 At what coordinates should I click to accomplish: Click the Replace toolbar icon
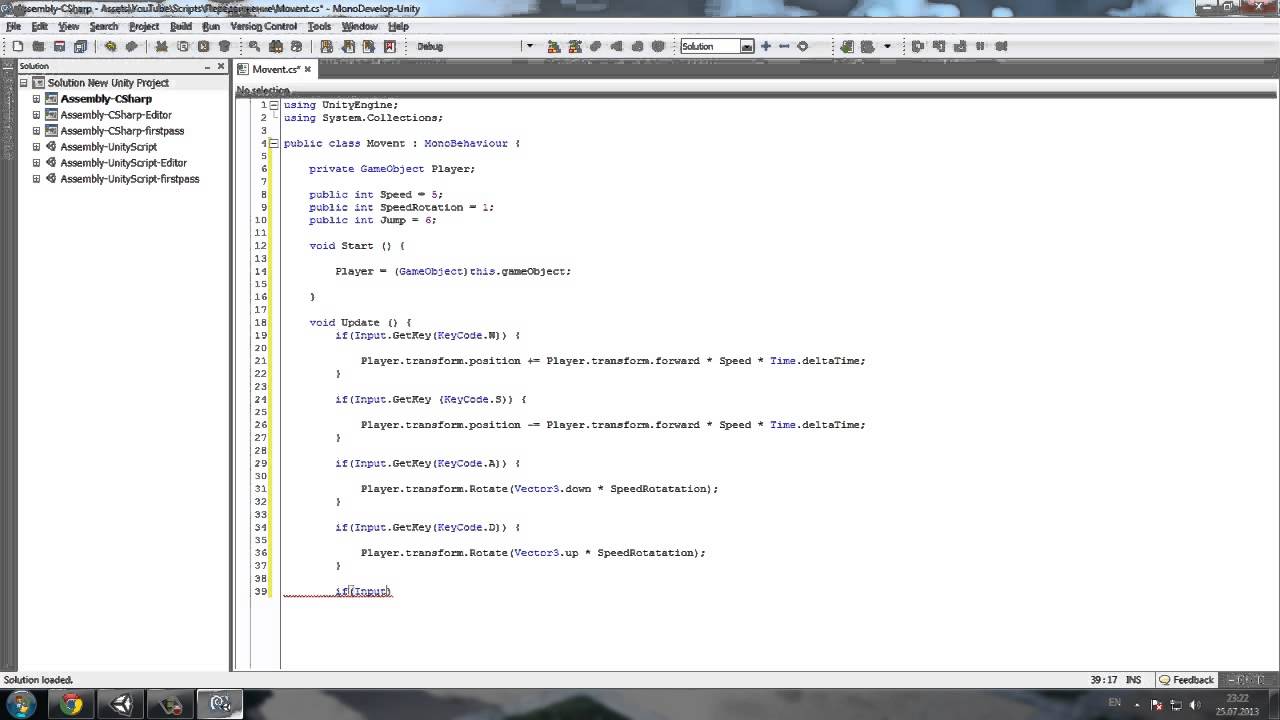coord(296,46)
